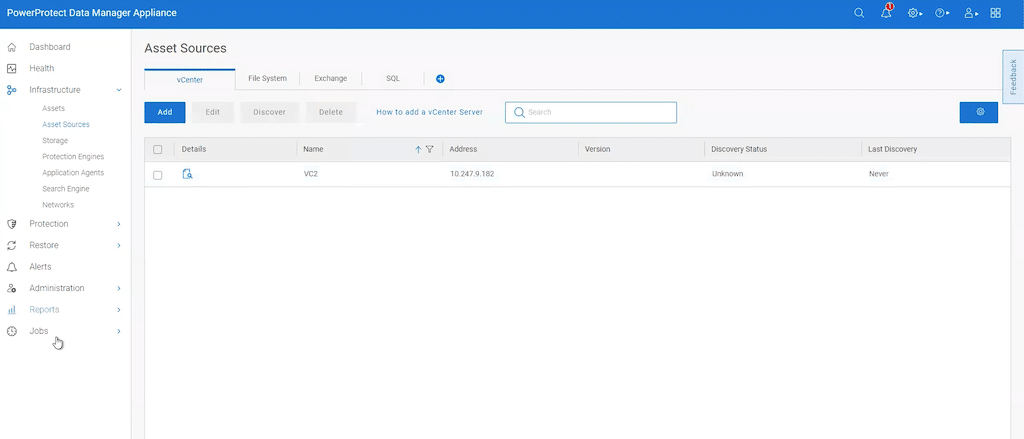
Task: Open Search Engine in sidebar
Action: pyautogui.click(x=66, y=189)
